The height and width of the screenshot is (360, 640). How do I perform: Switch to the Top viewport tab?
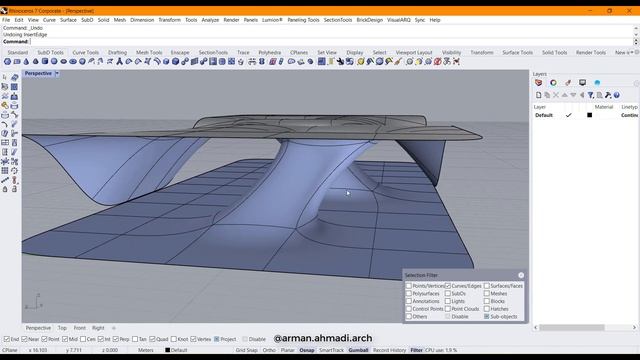pos(62,328)
